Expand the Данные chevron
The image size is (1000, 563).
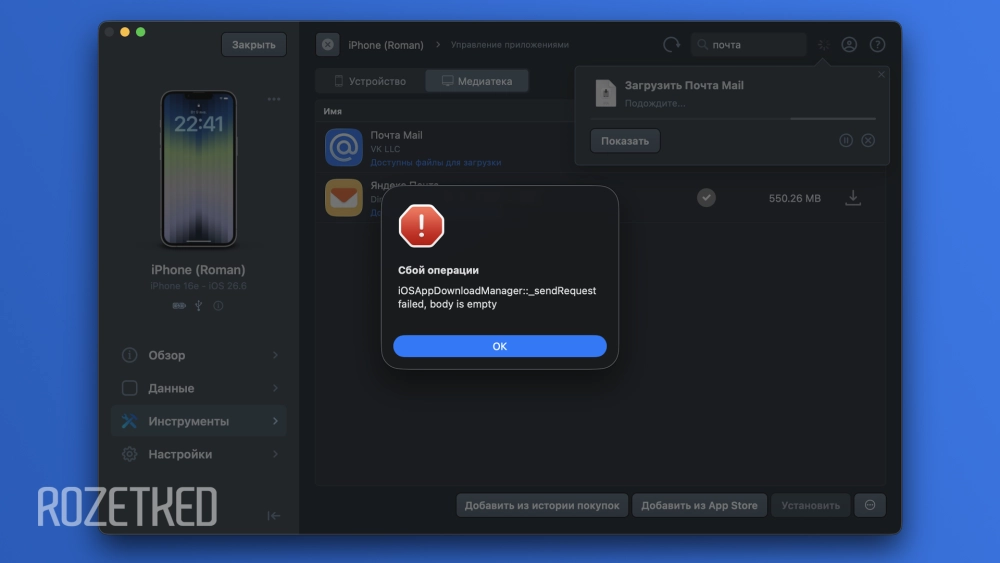[x=276, y=388]
